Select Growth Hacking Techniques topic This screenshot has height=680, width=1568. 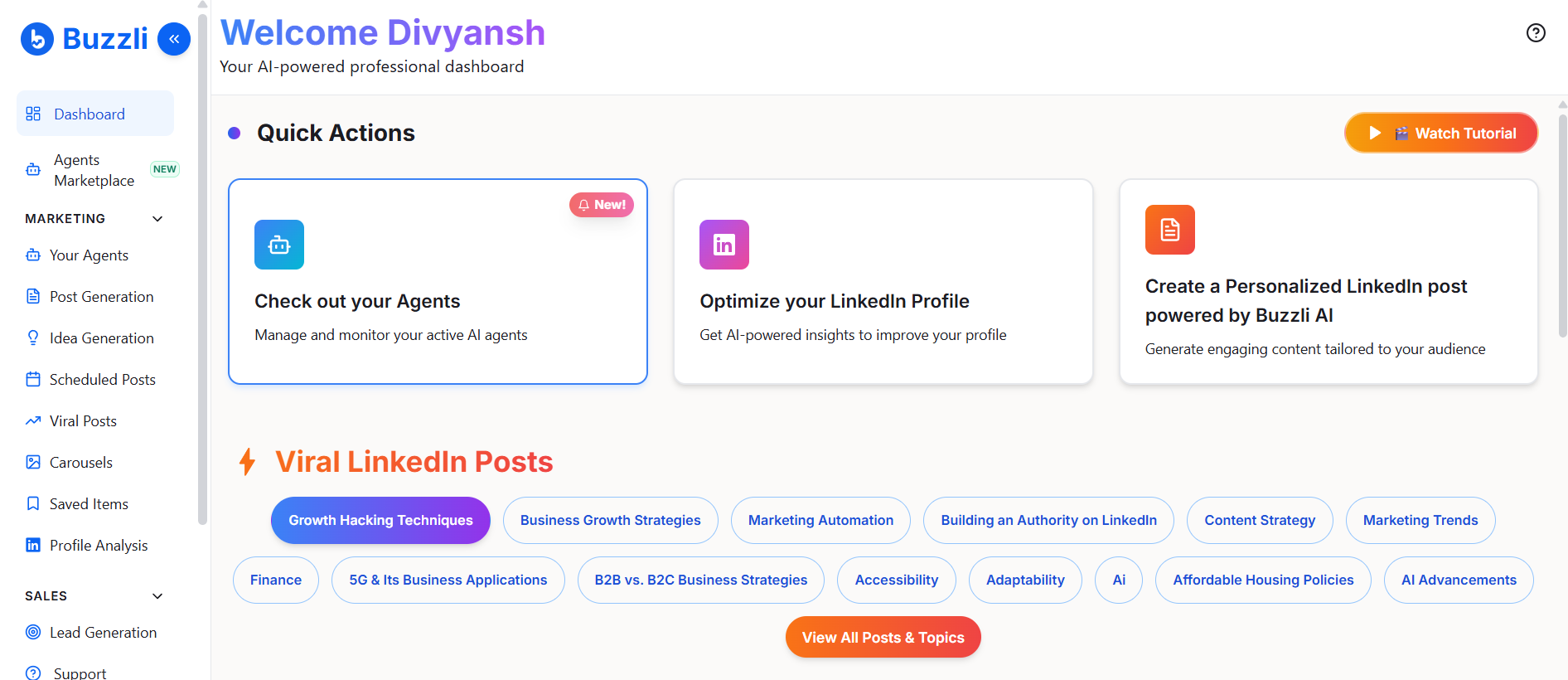tap(380, 520)
